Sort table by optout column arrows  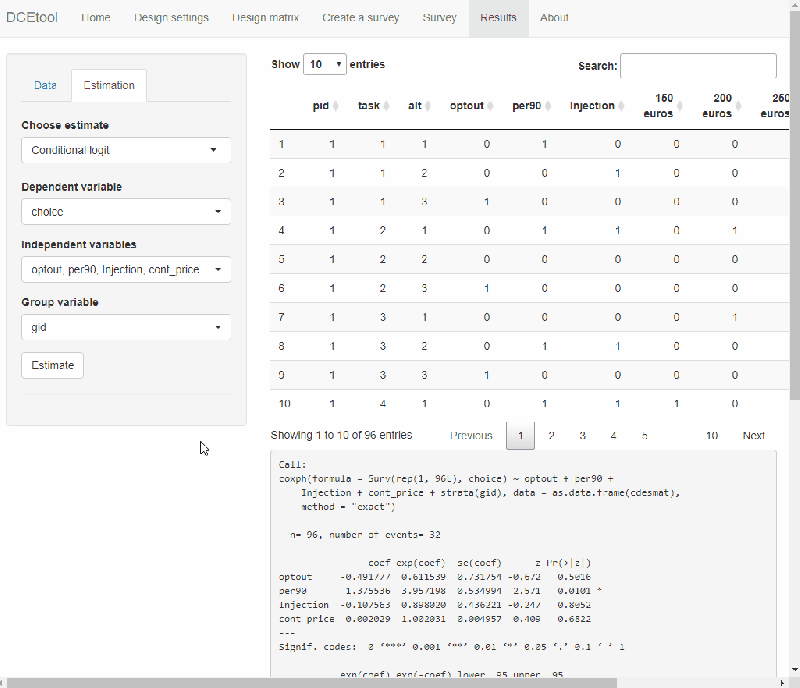click(490, 106)
